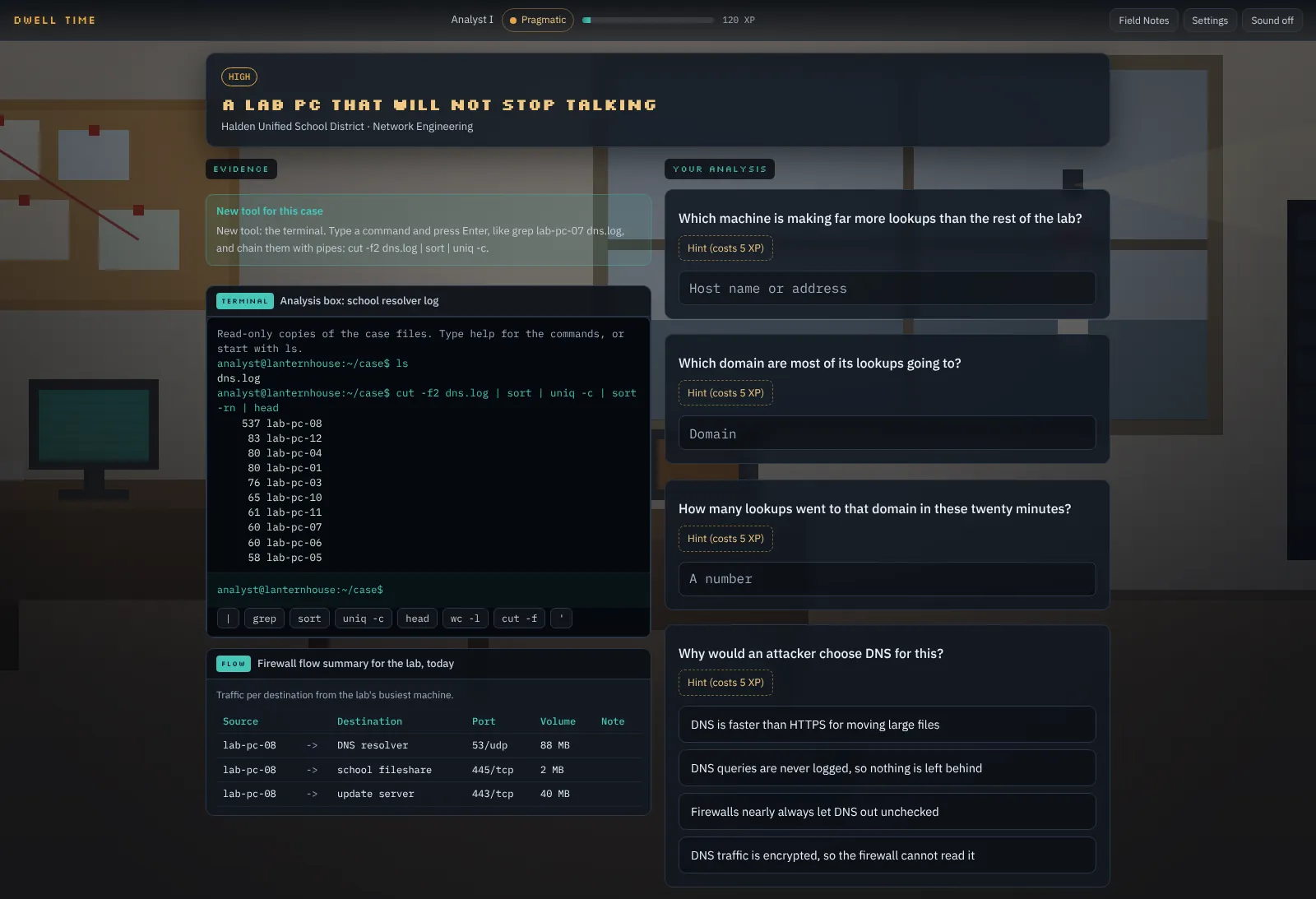Viewport: 1316px width, 899px height.
Task: Click the '445/tcp' port cell
Action: pyautogui.click(x=493, y=770)
